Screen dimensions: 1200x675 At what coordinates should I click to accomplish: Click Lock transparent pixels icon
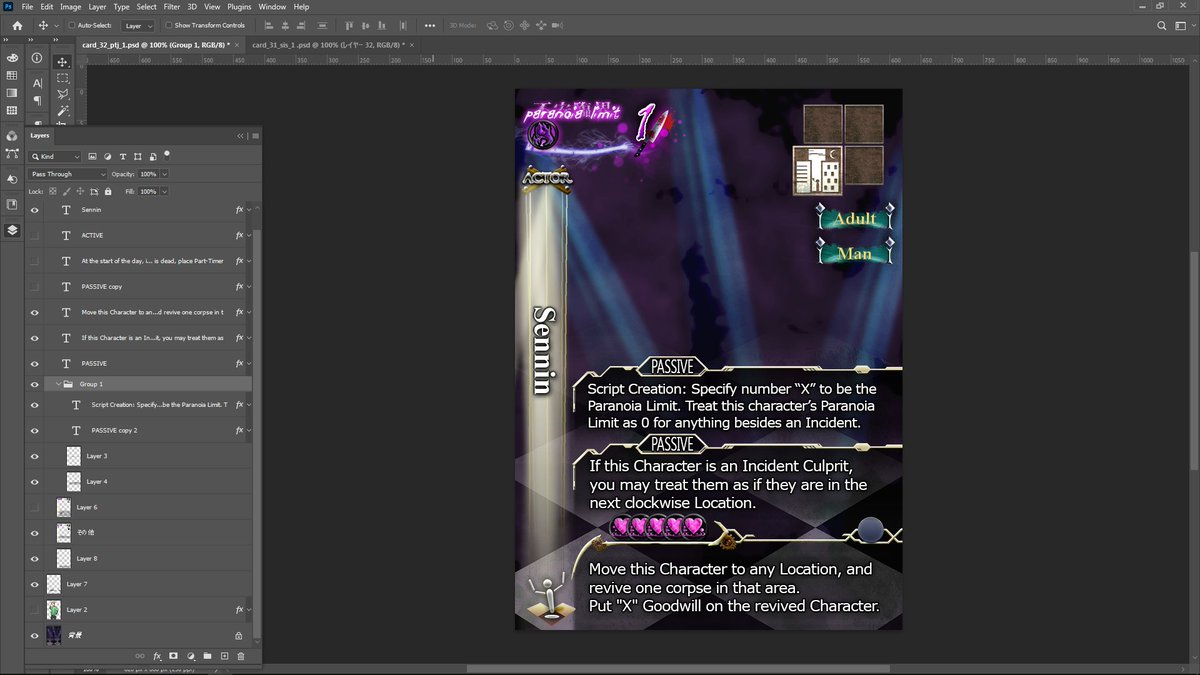tap(54, 191)
